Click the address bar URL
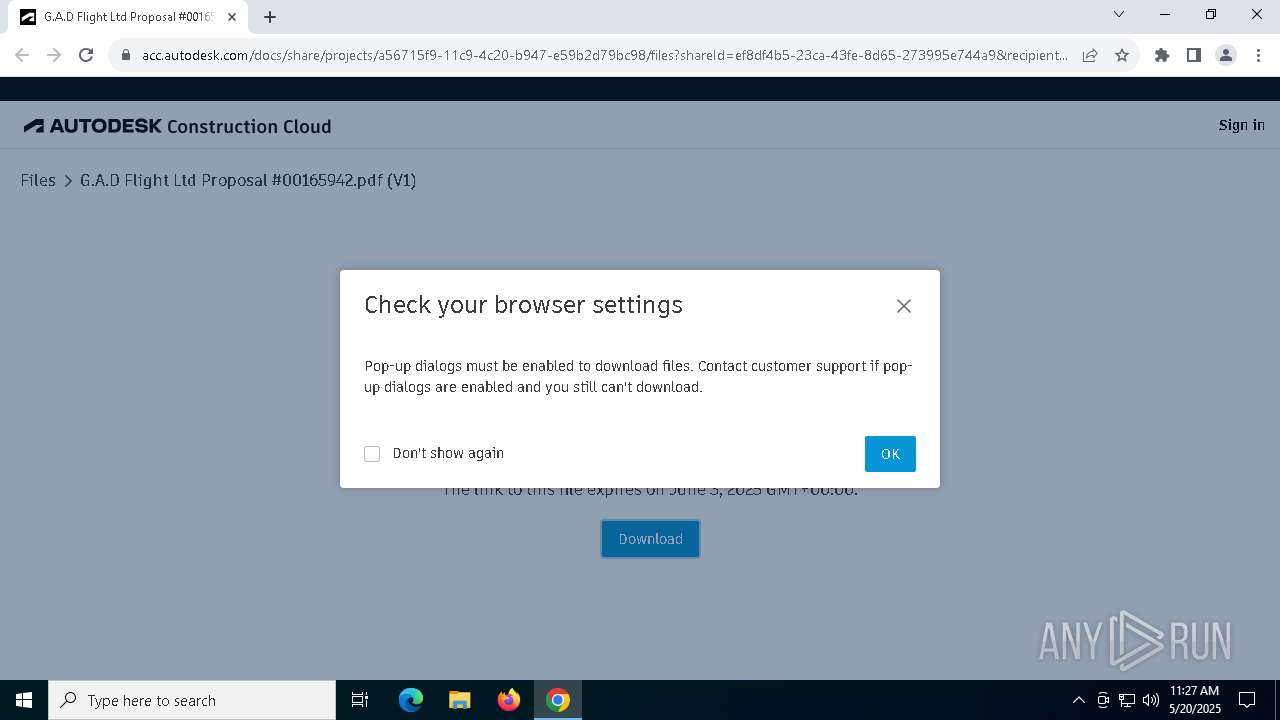Image resolution: width=1280 pixels, height=720 pixels. 605,55
